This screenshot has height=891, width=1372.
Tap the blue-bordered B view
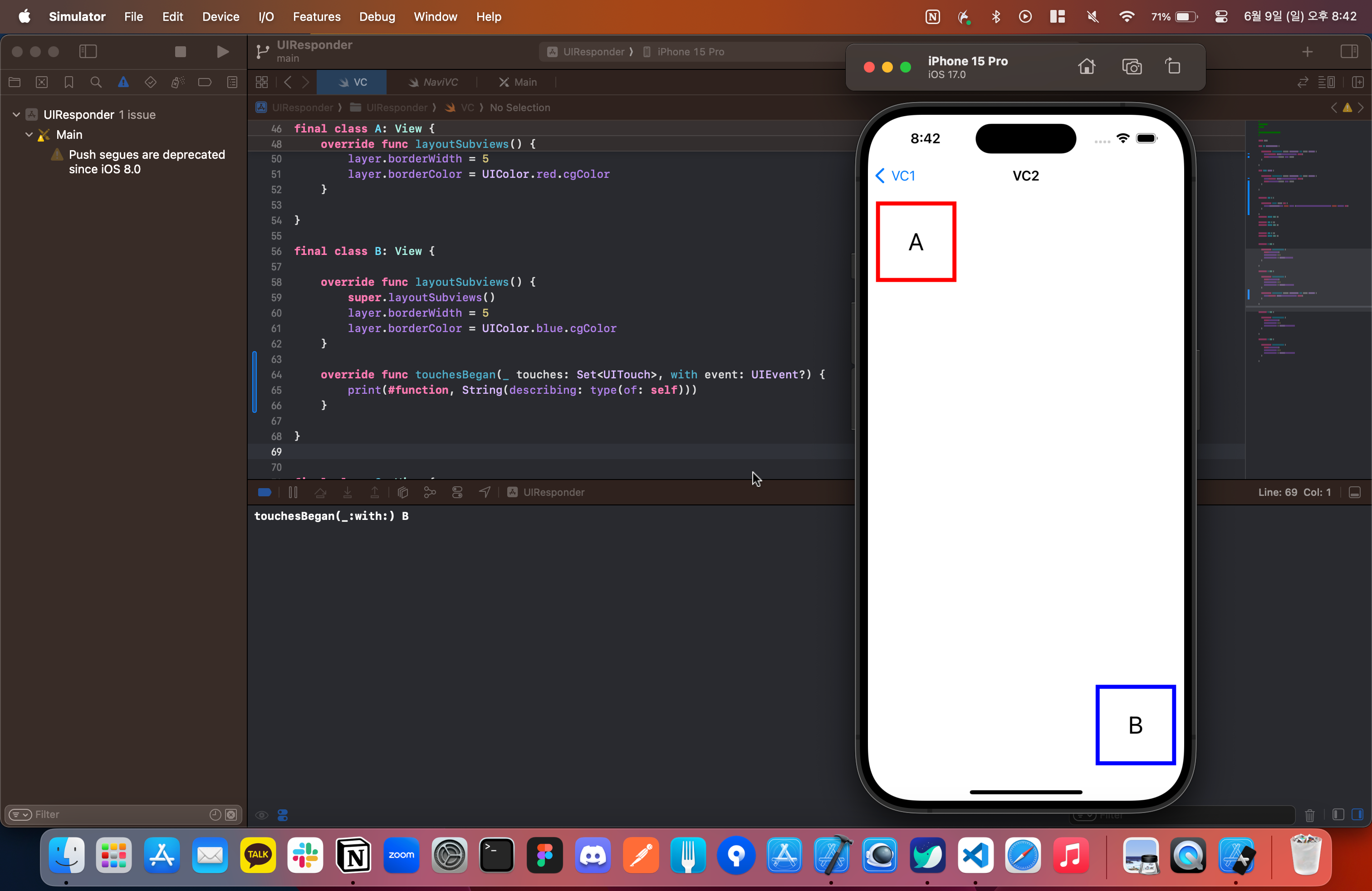[1135, 725]
